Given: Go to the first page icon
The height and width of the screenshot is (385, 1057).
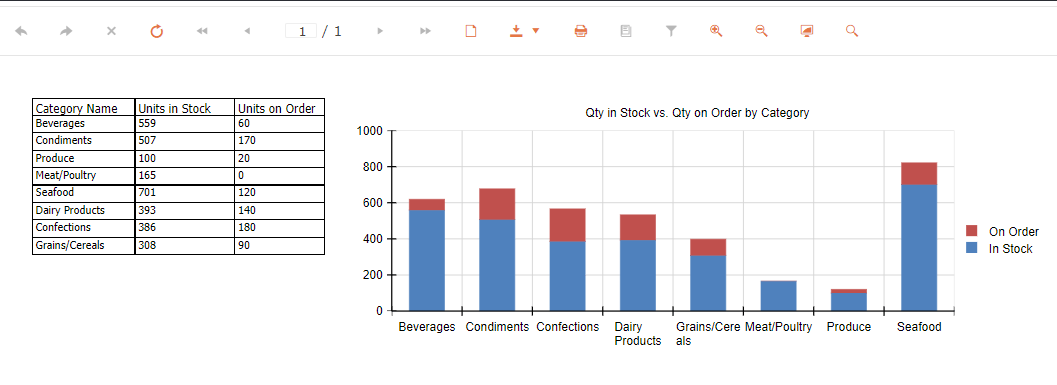Looking at the screenshot, I should [202, 31].
